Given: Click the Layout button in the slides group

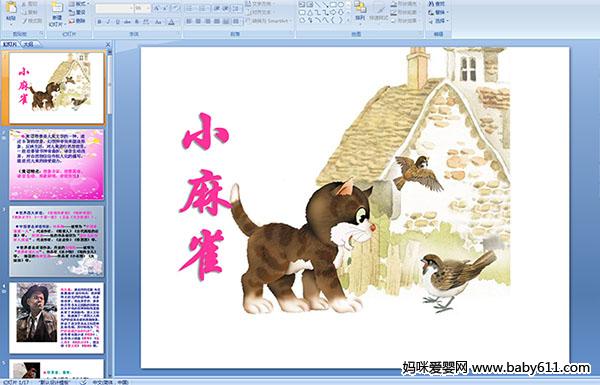Looking at the screenshot, I should tap(78, 4).
